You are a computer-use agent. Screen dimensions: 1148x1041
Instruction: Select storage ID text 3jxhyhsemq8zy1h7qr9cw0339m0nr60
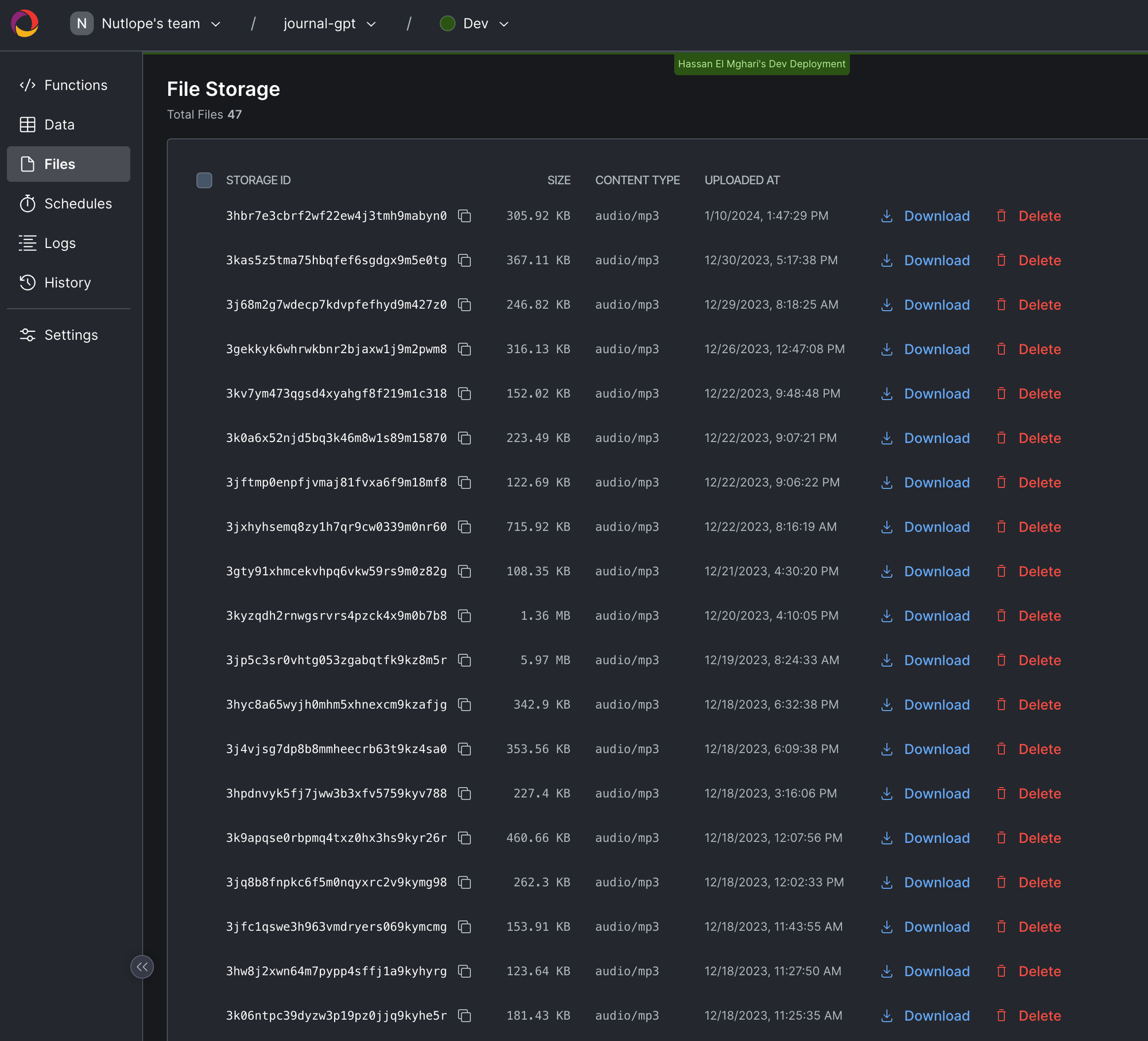336,527
